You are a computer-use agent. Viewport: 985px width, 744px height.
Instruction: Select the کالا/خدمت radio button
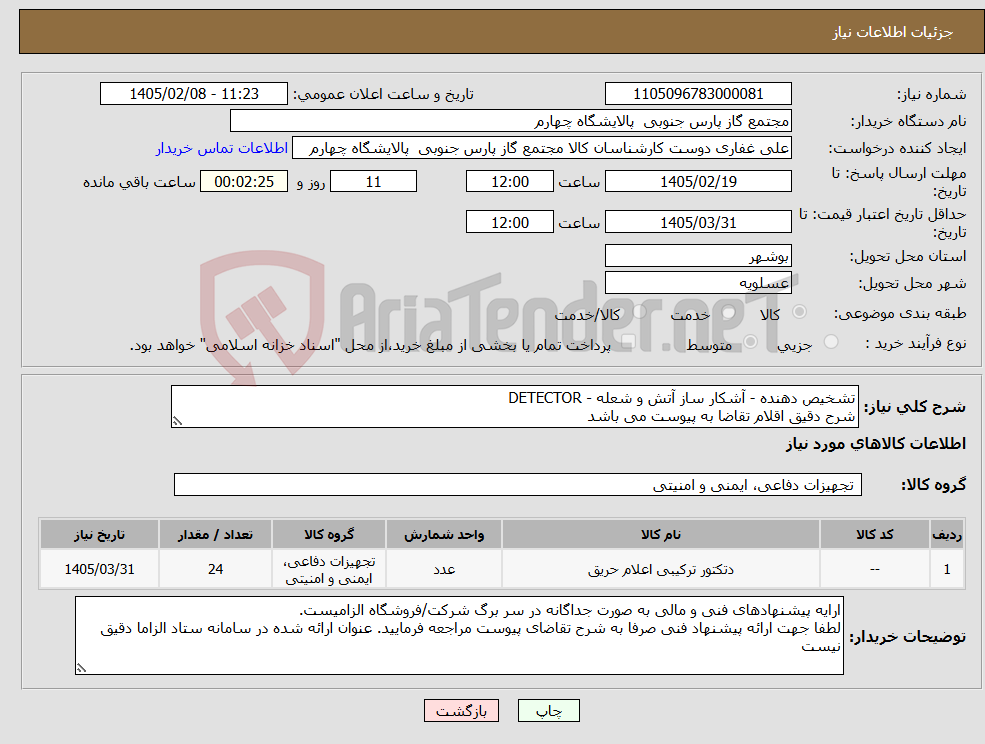pyautogui.click(x=639, y=312)
